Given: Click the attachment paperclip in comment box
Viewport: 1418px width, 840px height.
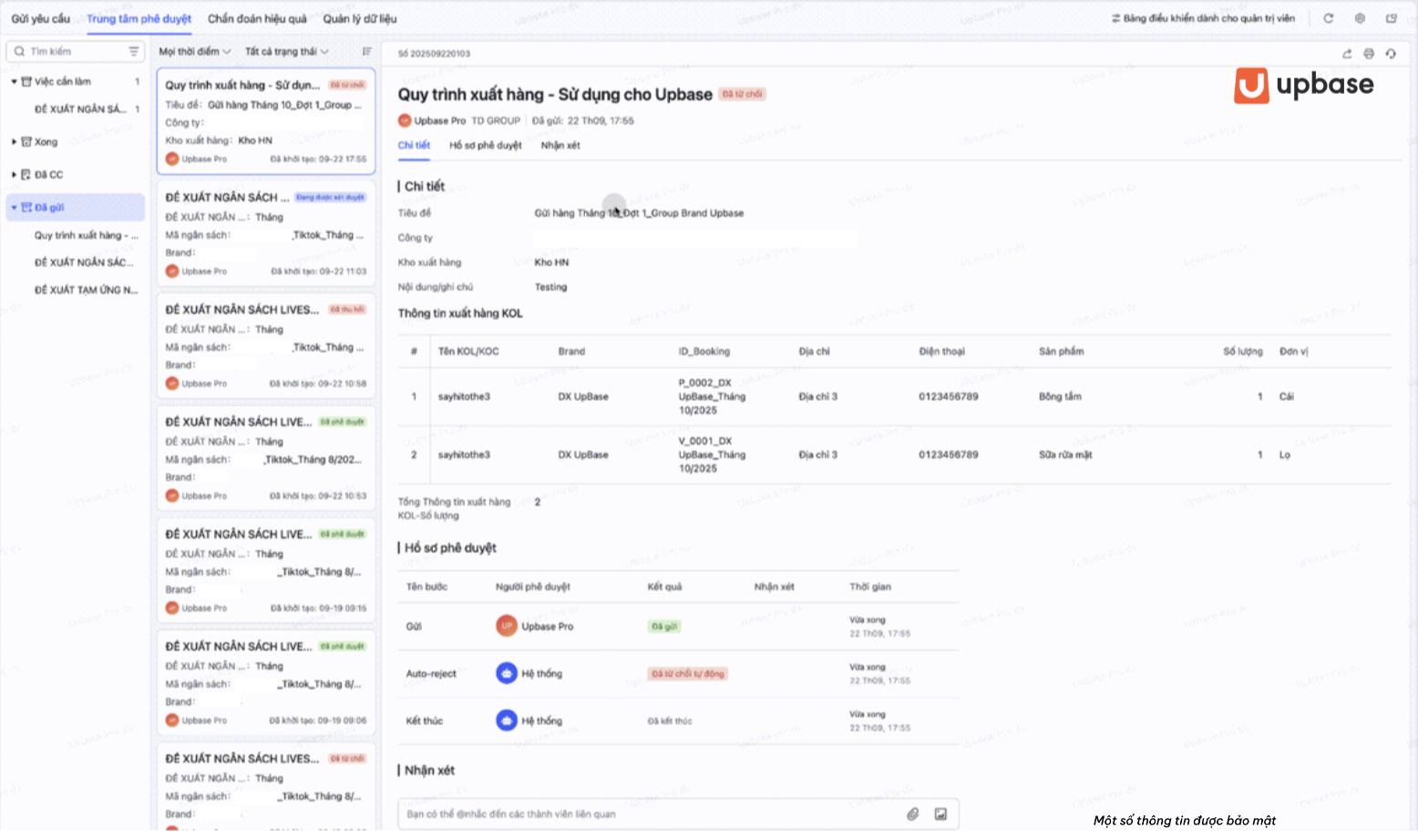Looking at the screenshot, I should click(912, 814).
